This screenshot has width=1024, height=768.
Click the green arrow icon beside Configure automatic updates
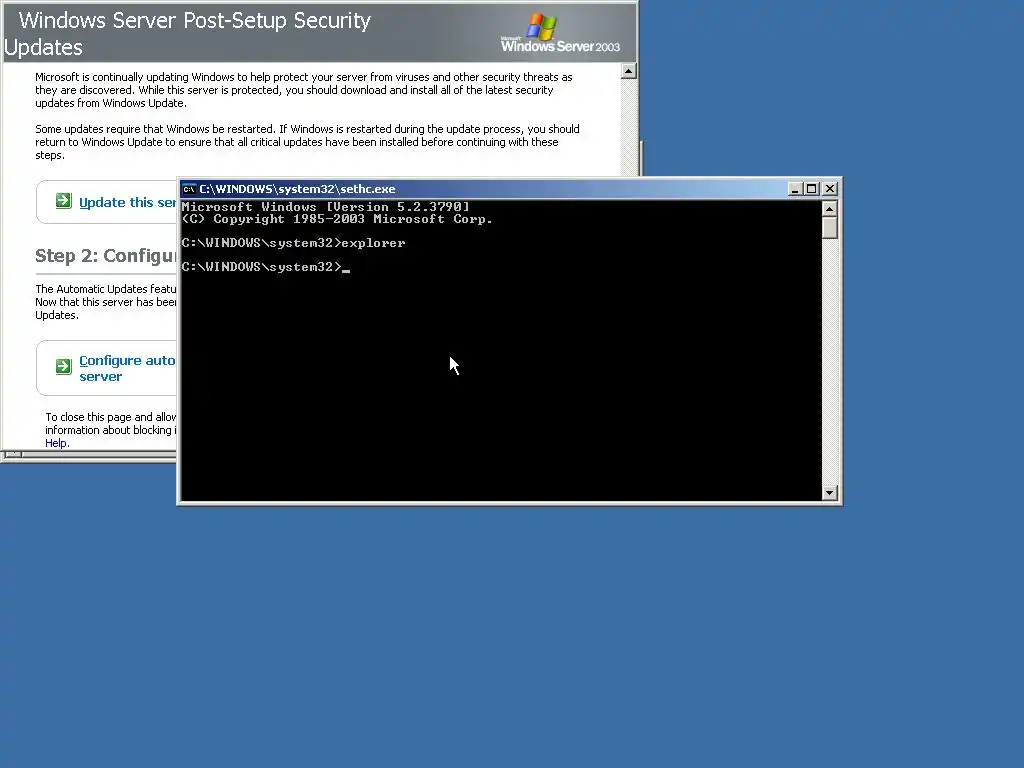tap(63, 366)
